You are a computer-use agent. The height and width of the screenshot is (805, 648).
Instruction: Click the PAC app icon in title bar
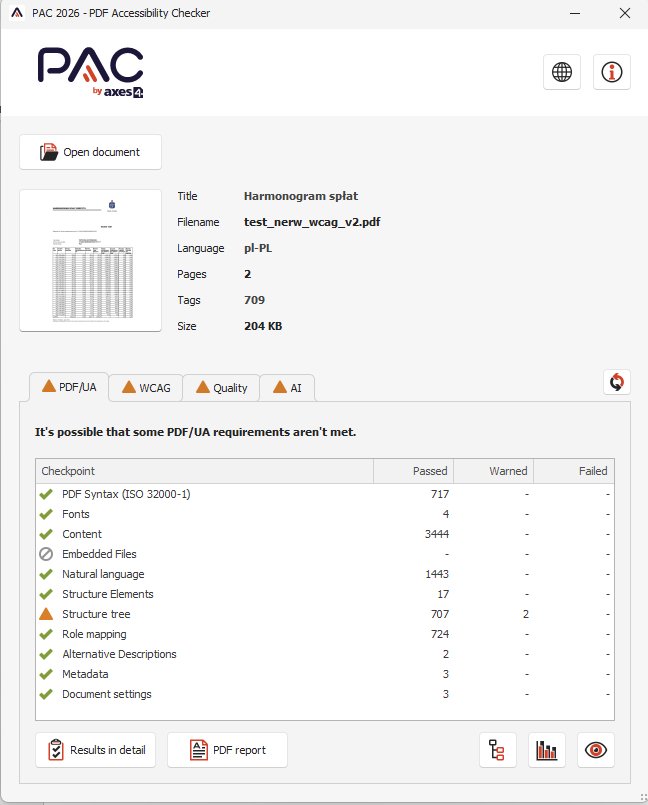pyautogui.click(x=17, y=13)
